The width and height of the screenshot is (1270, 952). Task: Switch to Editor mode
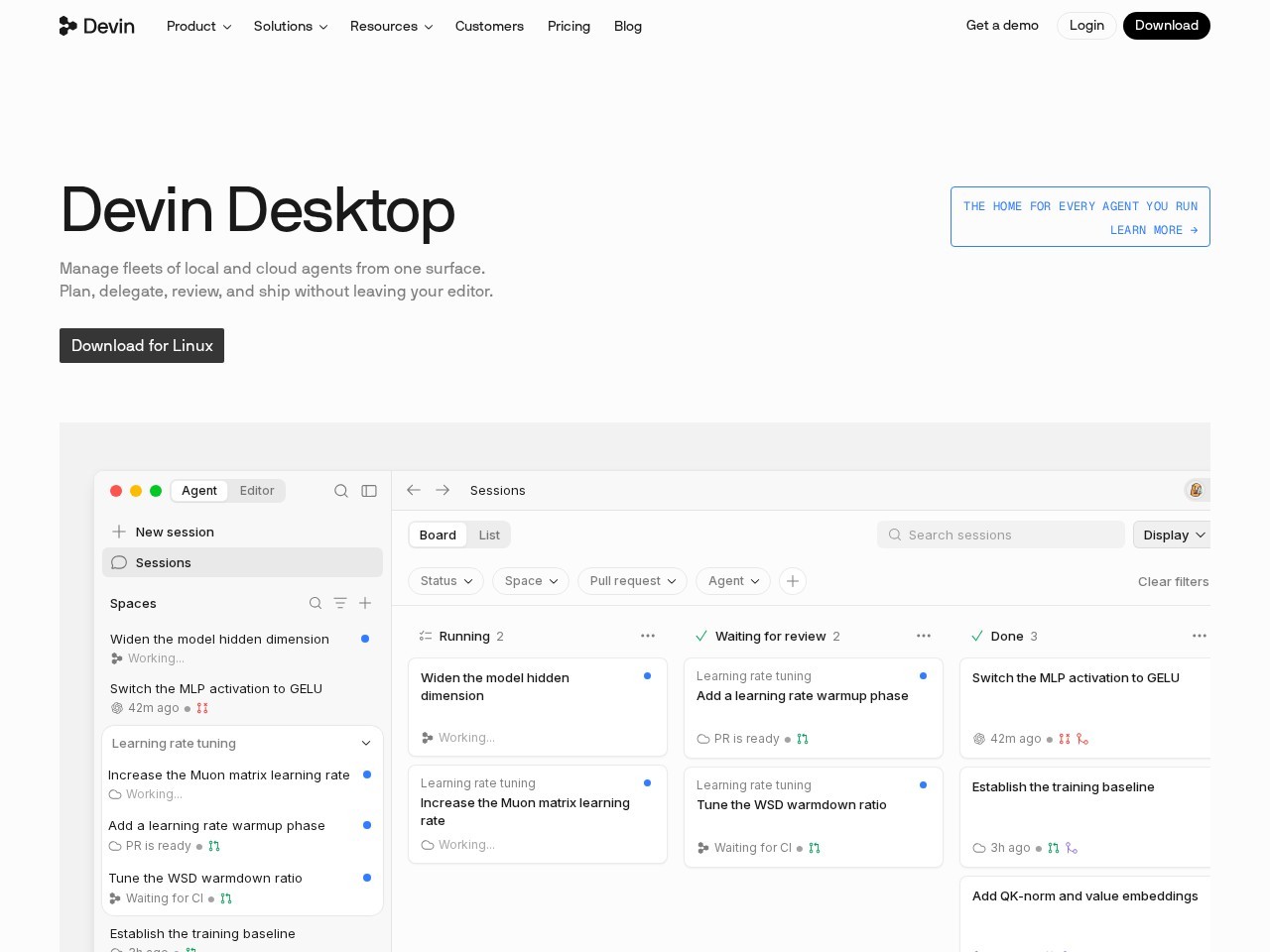(257, 491)
